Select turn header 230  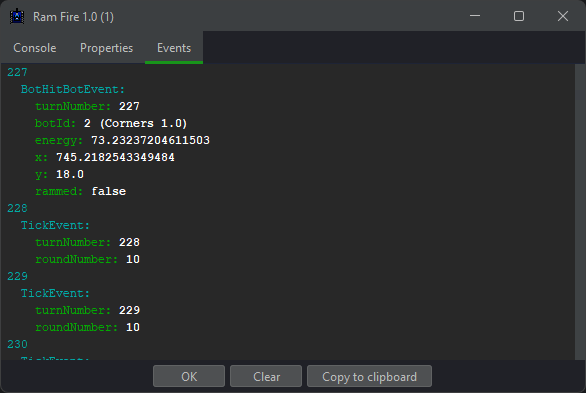point(17,344)
